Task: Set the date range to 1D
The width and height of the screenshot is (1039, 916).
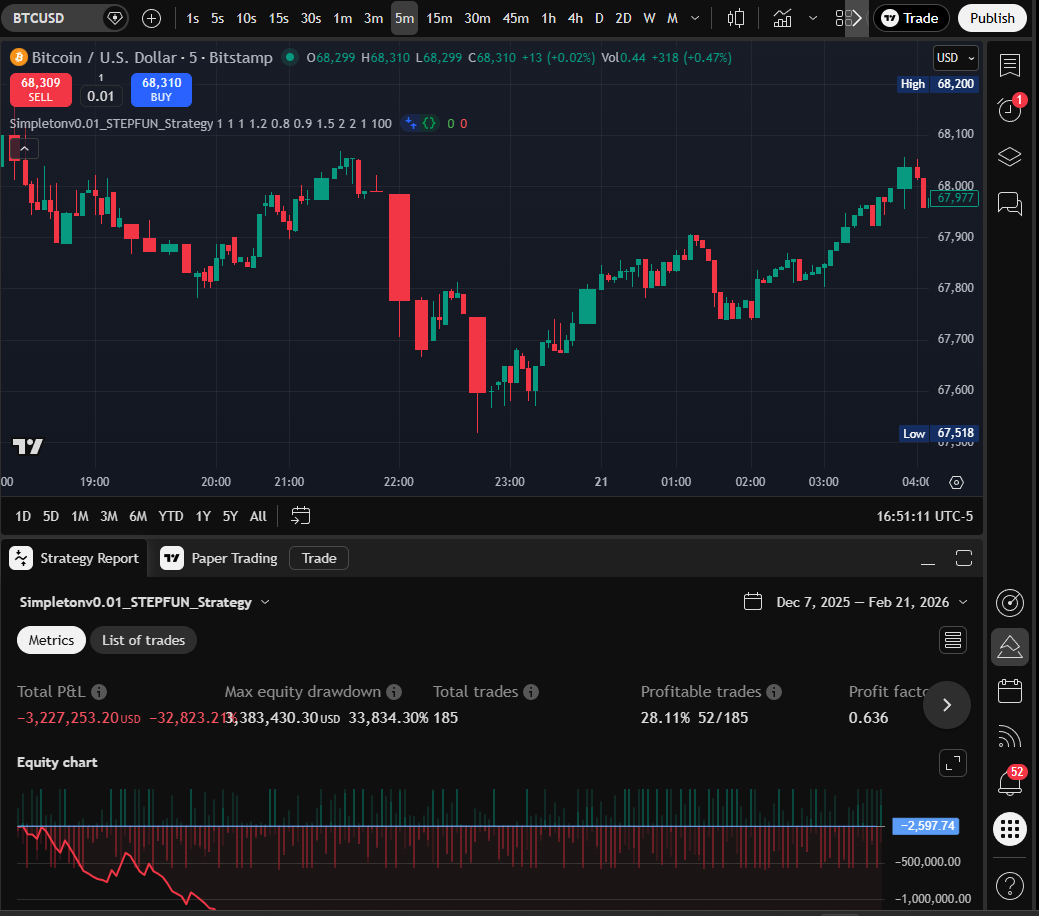Action: point(23,516)
